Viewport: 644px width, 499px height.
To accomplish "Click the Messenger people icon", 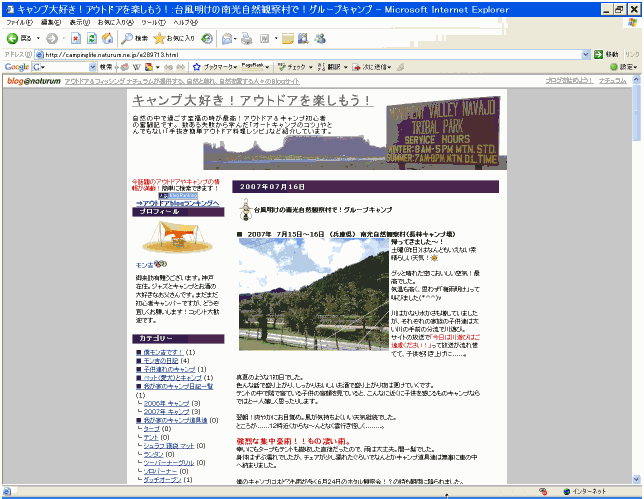I will [320, 39].
